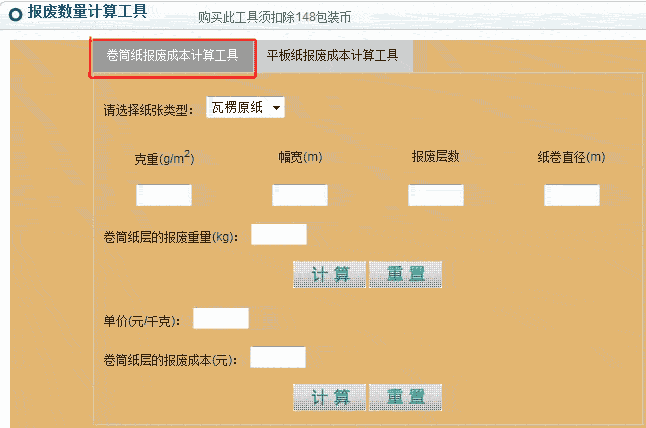Screen dimensions: 646x428
Task: Hit 计算 button under the 报废成本 field
Action: point(330,398)
